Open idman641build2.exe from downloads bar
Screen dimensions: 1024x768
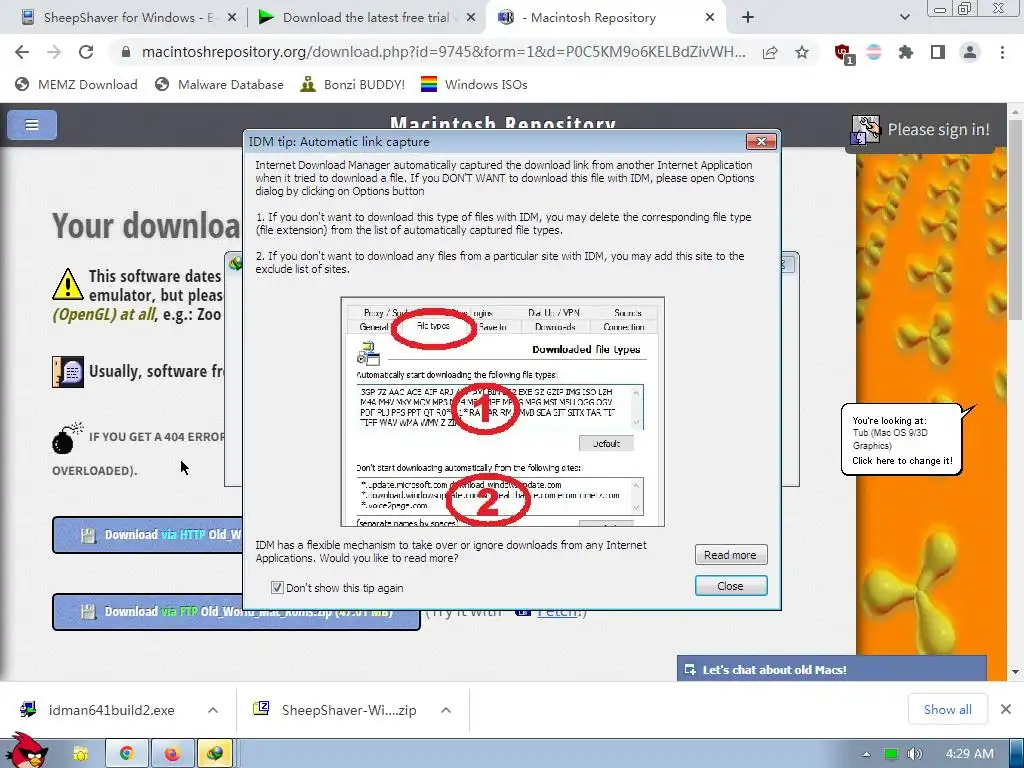(99, 710)
